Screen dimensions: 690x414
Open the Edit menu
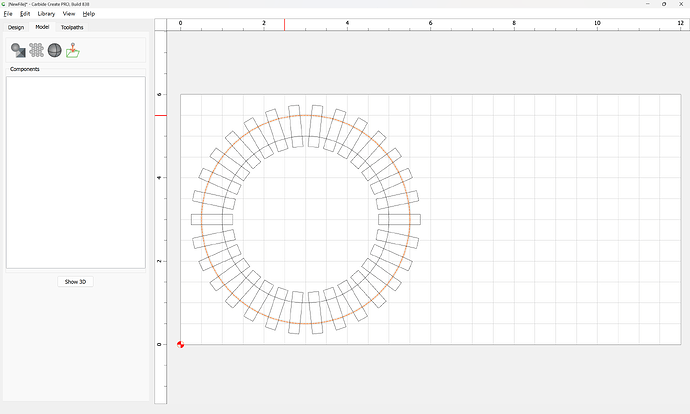pos(25,14)
